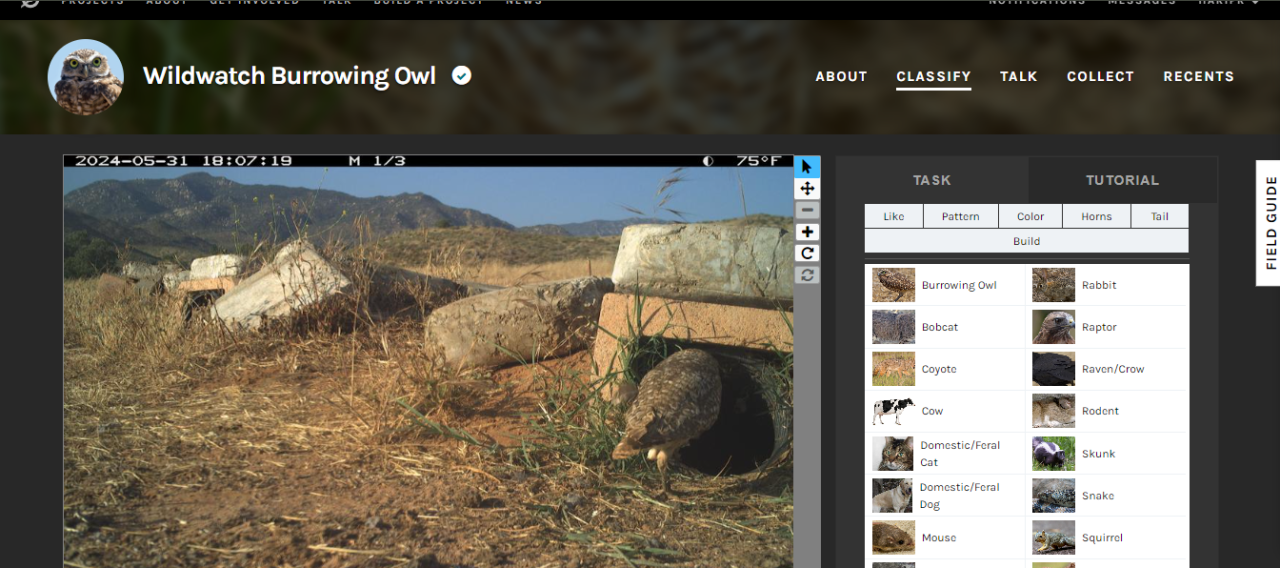Zoom out of the subject image
The image size is (1280, 568).
click(807, 210)
